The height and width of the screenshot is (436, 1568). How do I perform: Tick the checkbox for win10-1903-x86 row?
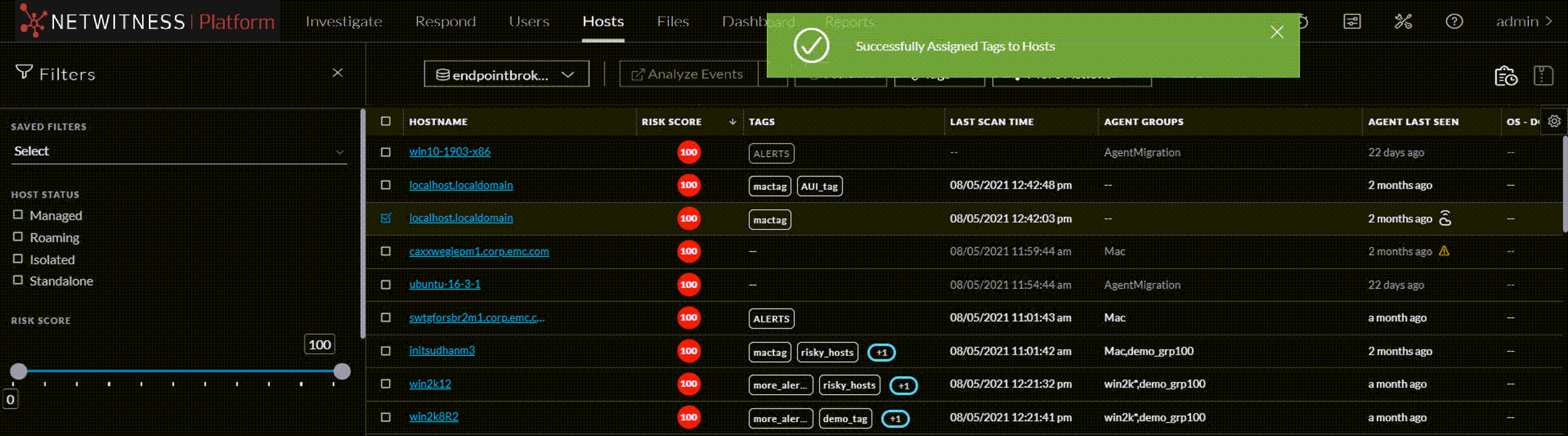(385, 152)
